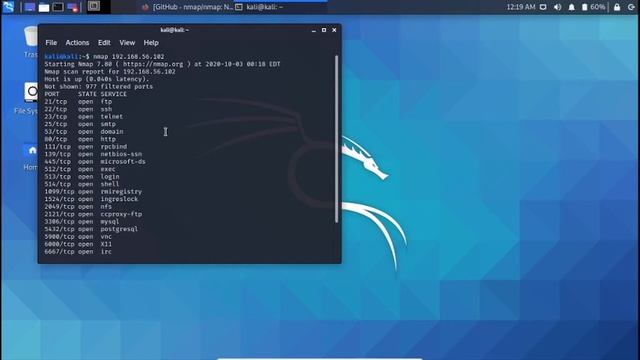
Task: Click the 12:19 AM panel clock
Action: [x=521, y=7]
